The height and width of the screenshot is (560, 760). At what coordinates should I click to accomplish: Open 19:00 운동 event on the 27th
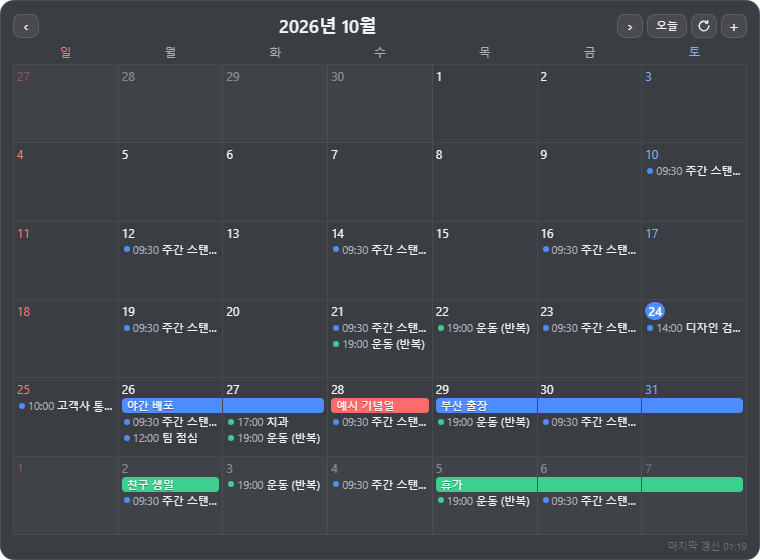point(275,438)
